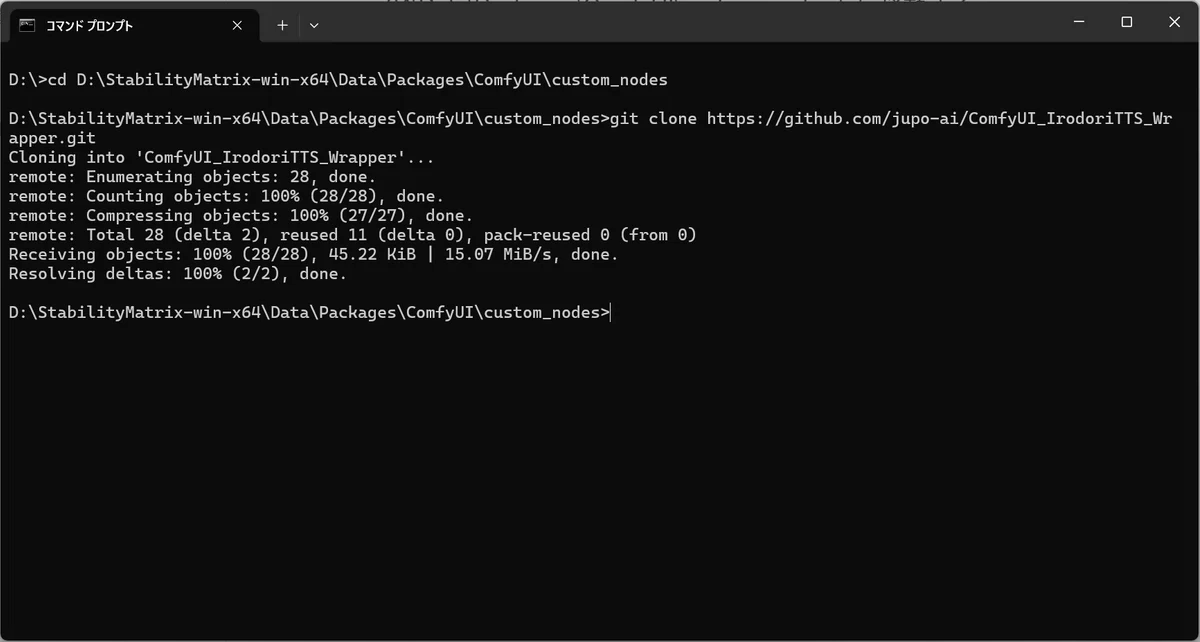Click the "remote: Enumerating objects: 28" line
The width and height of the screenshot is (1200, 642).
(x=192, y=177)
